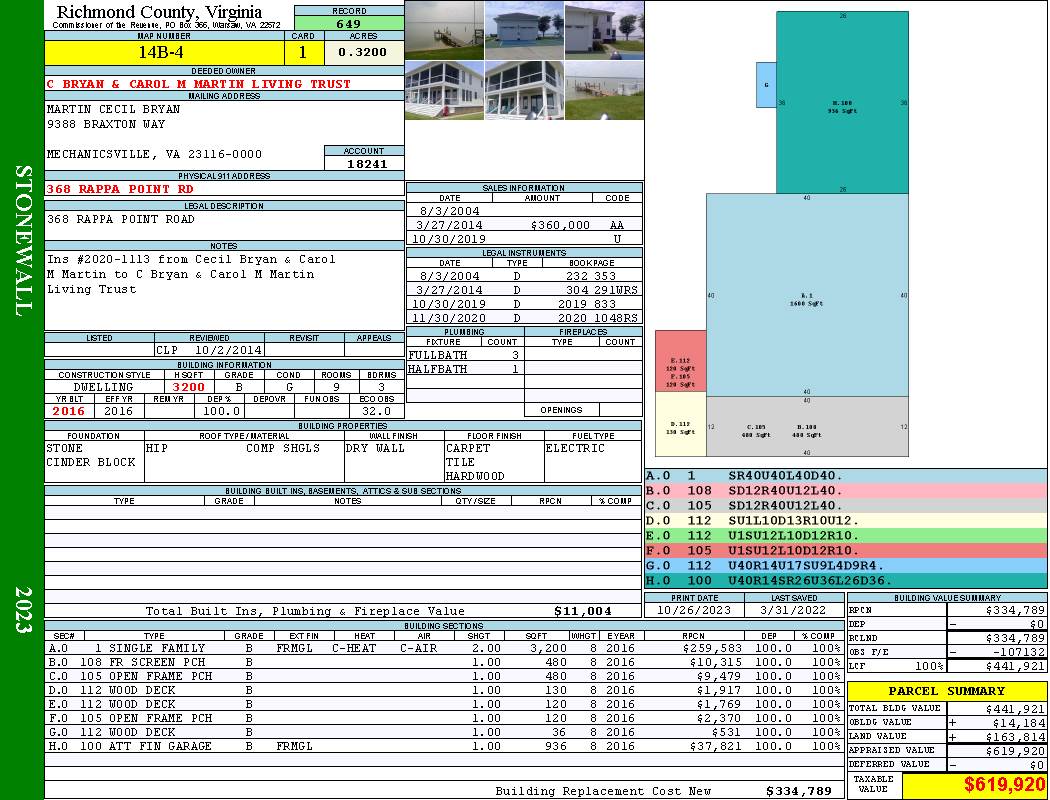Click book/page 232 353 in Legal Instruments
This screenshot has width=1050, height=800.
tap(591, 276)
